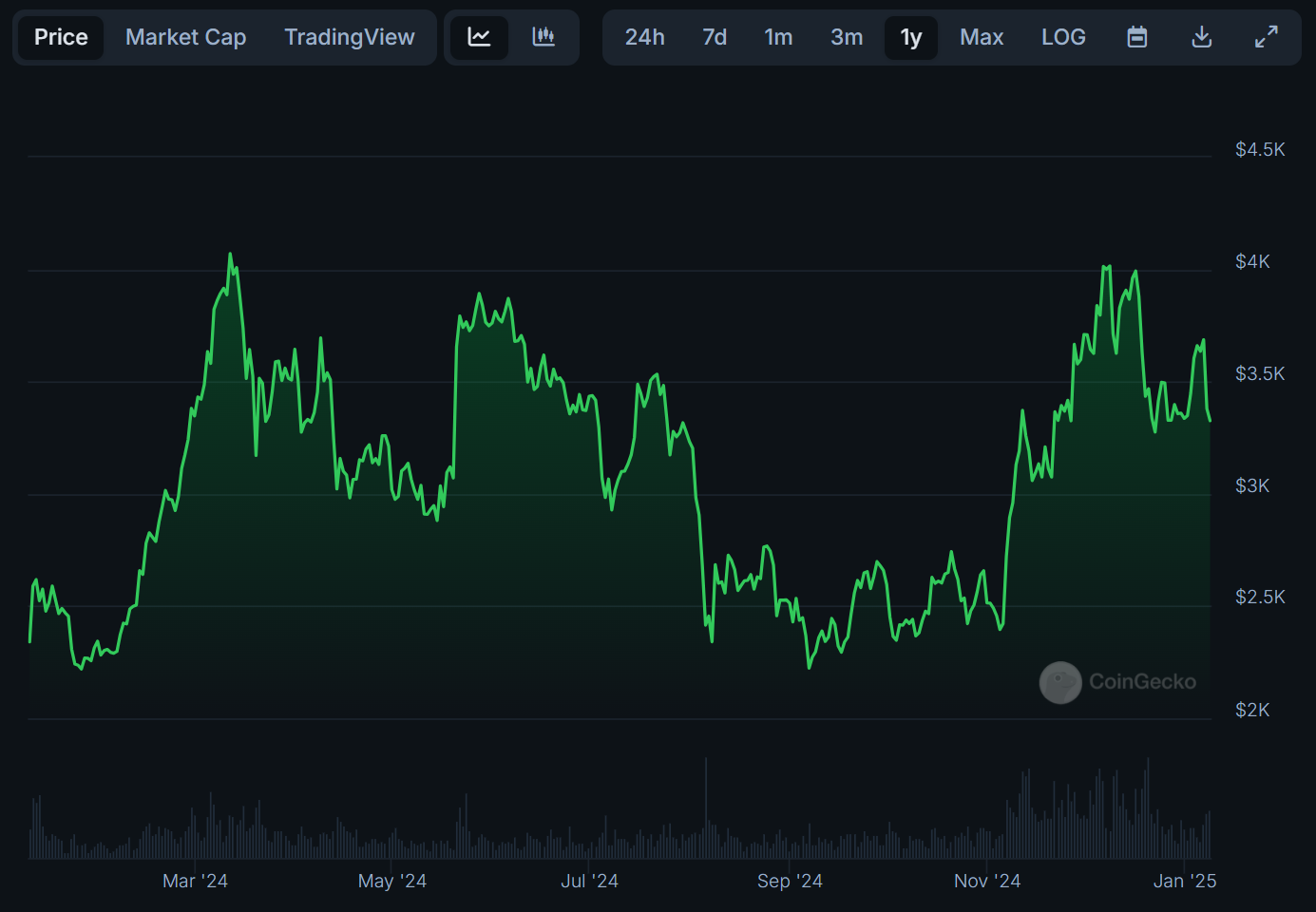Click the March 2024 price peak on the line
The height and width of the screenshot is (912, 1316).
(x=230, y=255)
